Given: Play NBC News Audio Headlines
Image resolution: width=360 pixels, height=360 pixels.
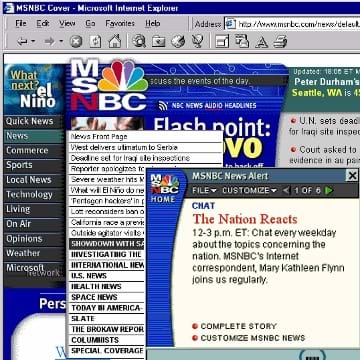Looking at the screenshot, I should (207, 106).
